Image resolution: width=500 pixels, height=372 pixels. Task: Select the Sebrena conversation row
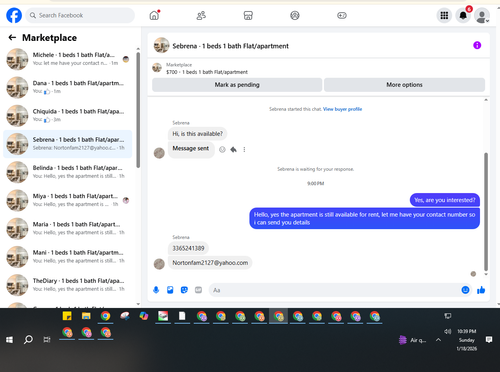tap(68, 144)
